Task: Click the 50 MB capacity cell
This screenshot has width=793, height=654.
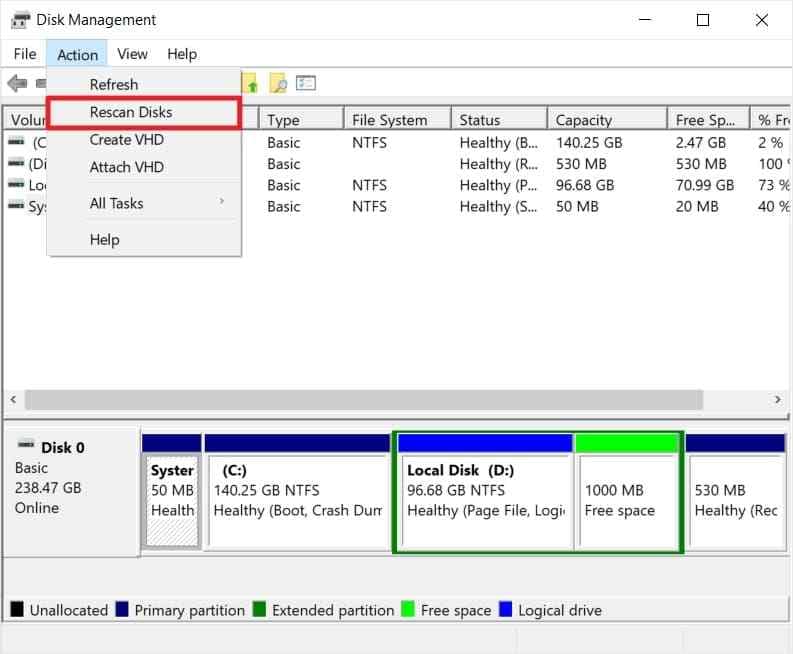Action: [x=577, y=206]
